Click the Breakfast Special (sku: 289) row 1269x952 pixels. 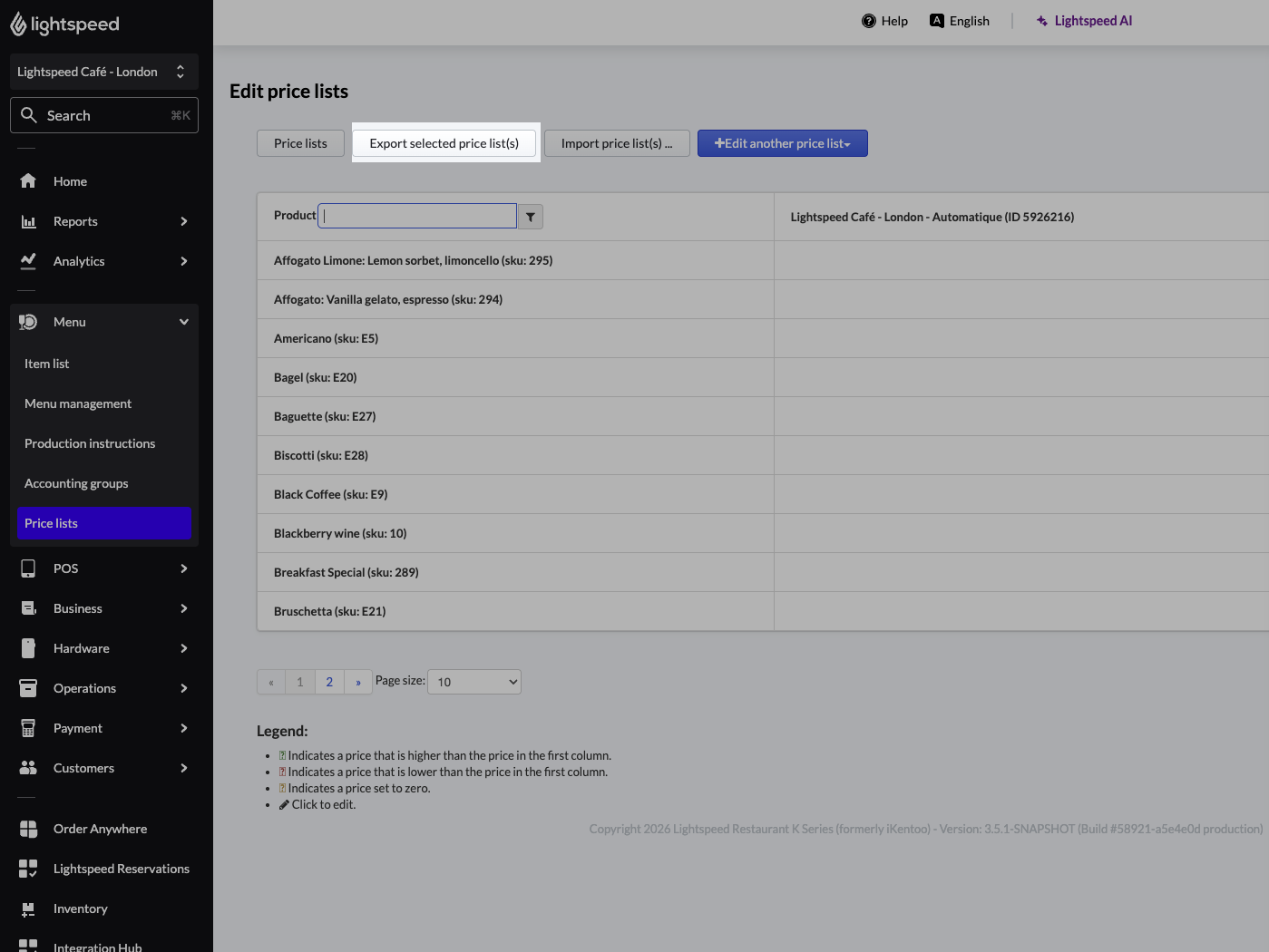pos(763,572)
